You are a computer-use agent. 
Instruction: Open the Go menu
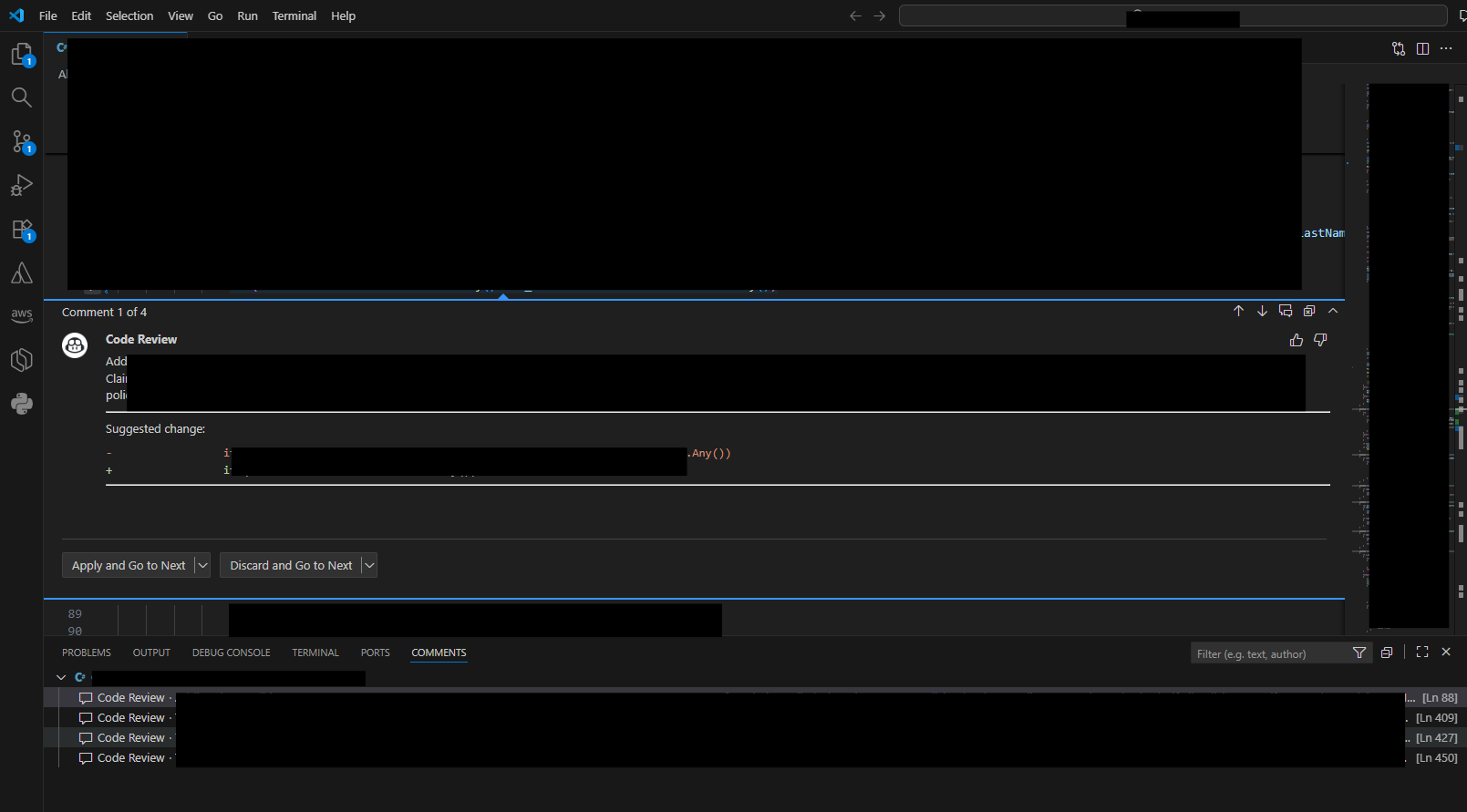tap(215, 15)
